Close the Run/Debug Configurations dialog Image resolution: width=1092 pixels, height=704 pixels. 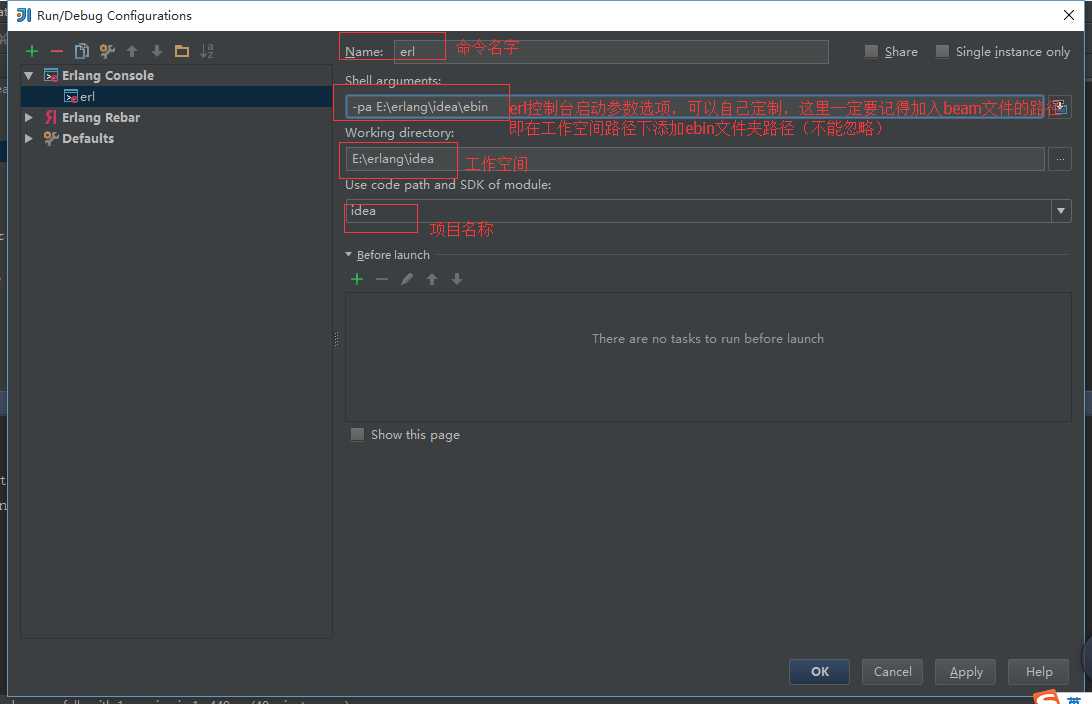(x=1068, y=15)
